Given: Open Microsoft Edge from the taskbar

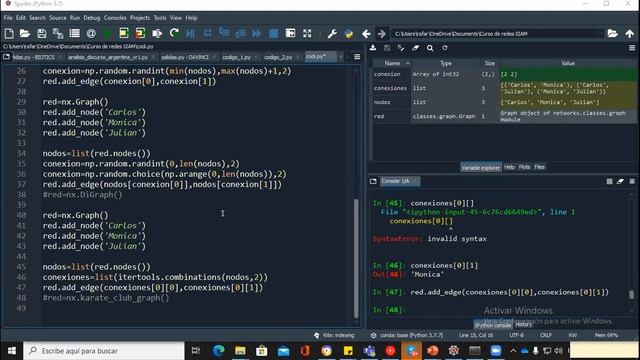Looking at the screenshot, I should [219, 351].
